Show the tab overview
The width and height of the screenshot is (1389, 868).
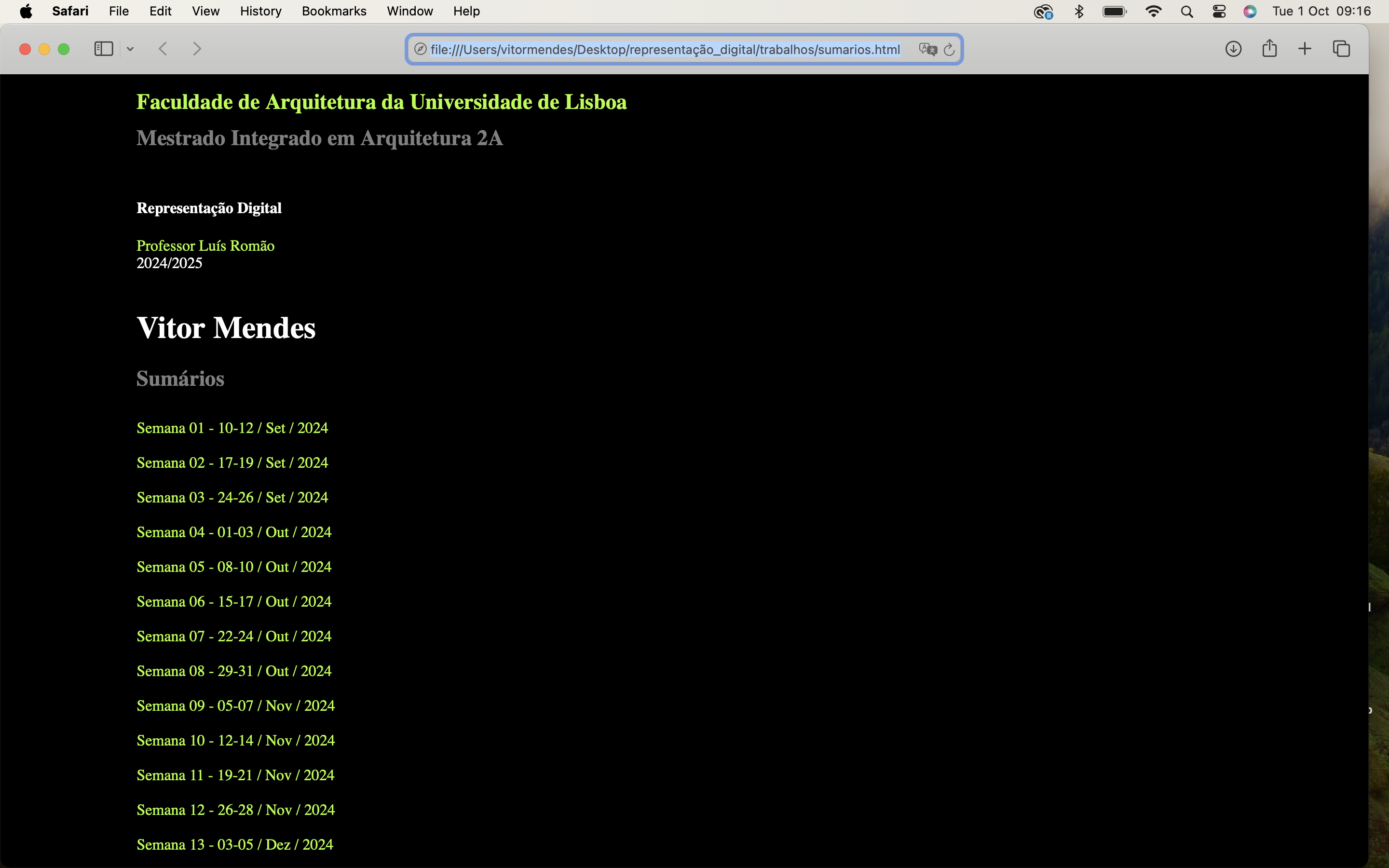[x=1341, y=49]
